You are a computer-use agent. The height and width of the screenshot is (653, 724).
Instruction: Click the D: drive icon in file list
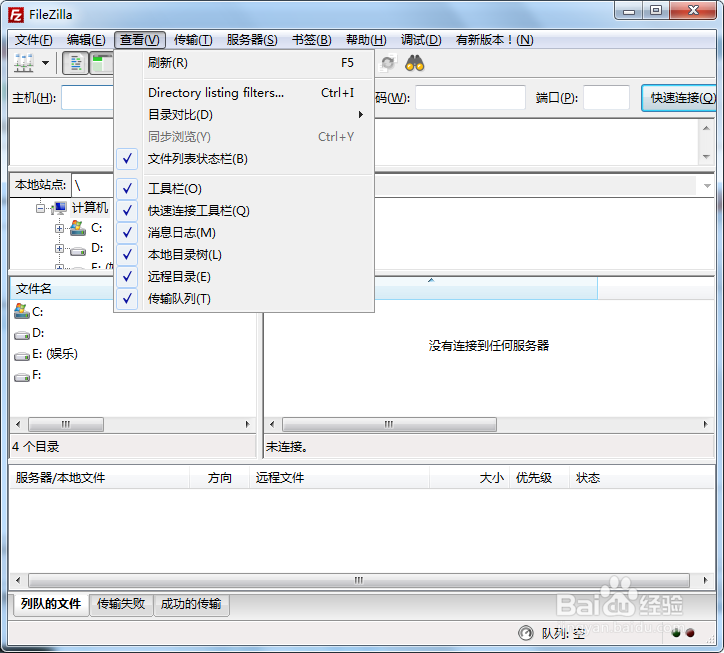(22, 335)
